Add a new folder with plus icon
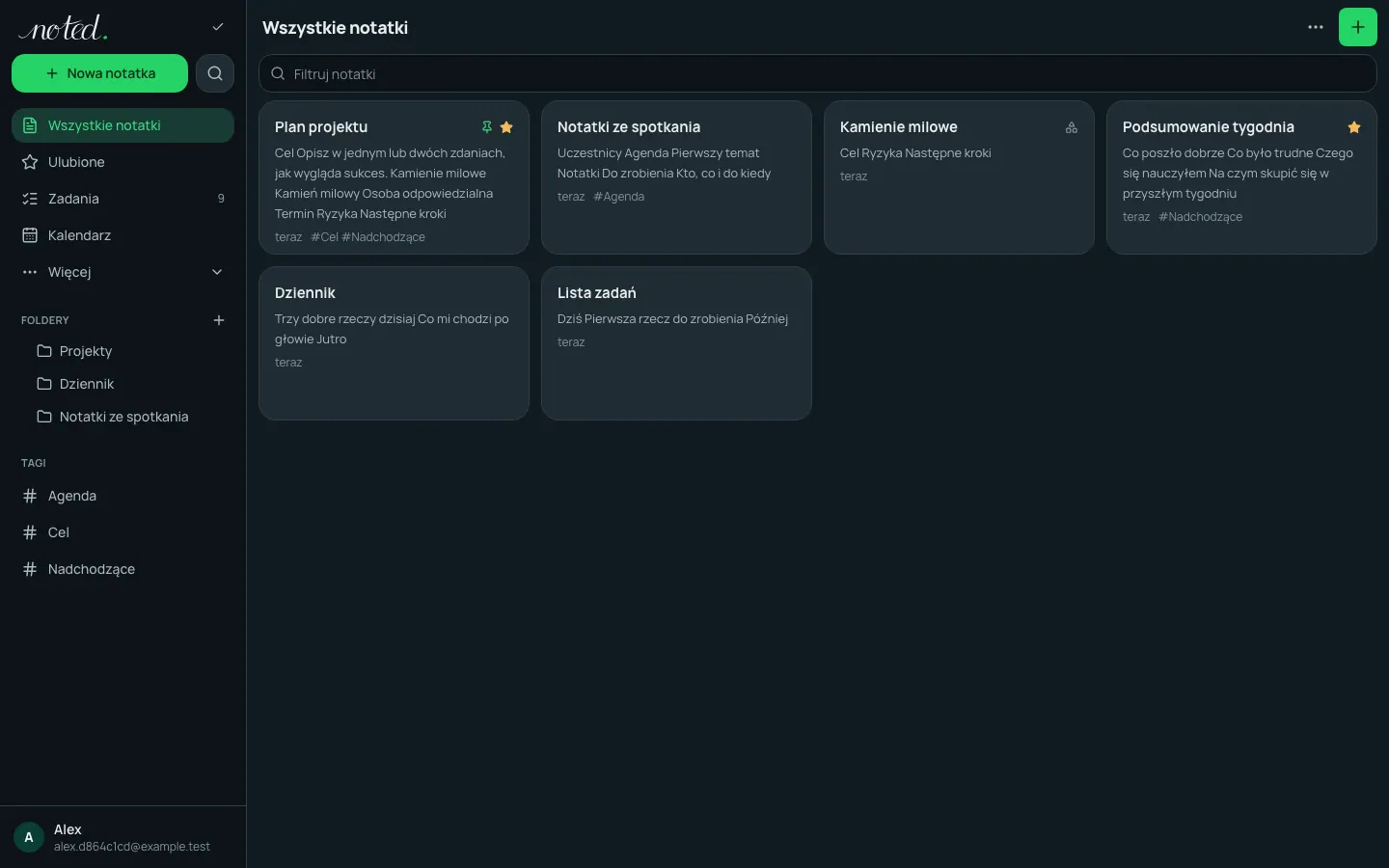This screenshot has width=1389, height=868. click(219, 320)
